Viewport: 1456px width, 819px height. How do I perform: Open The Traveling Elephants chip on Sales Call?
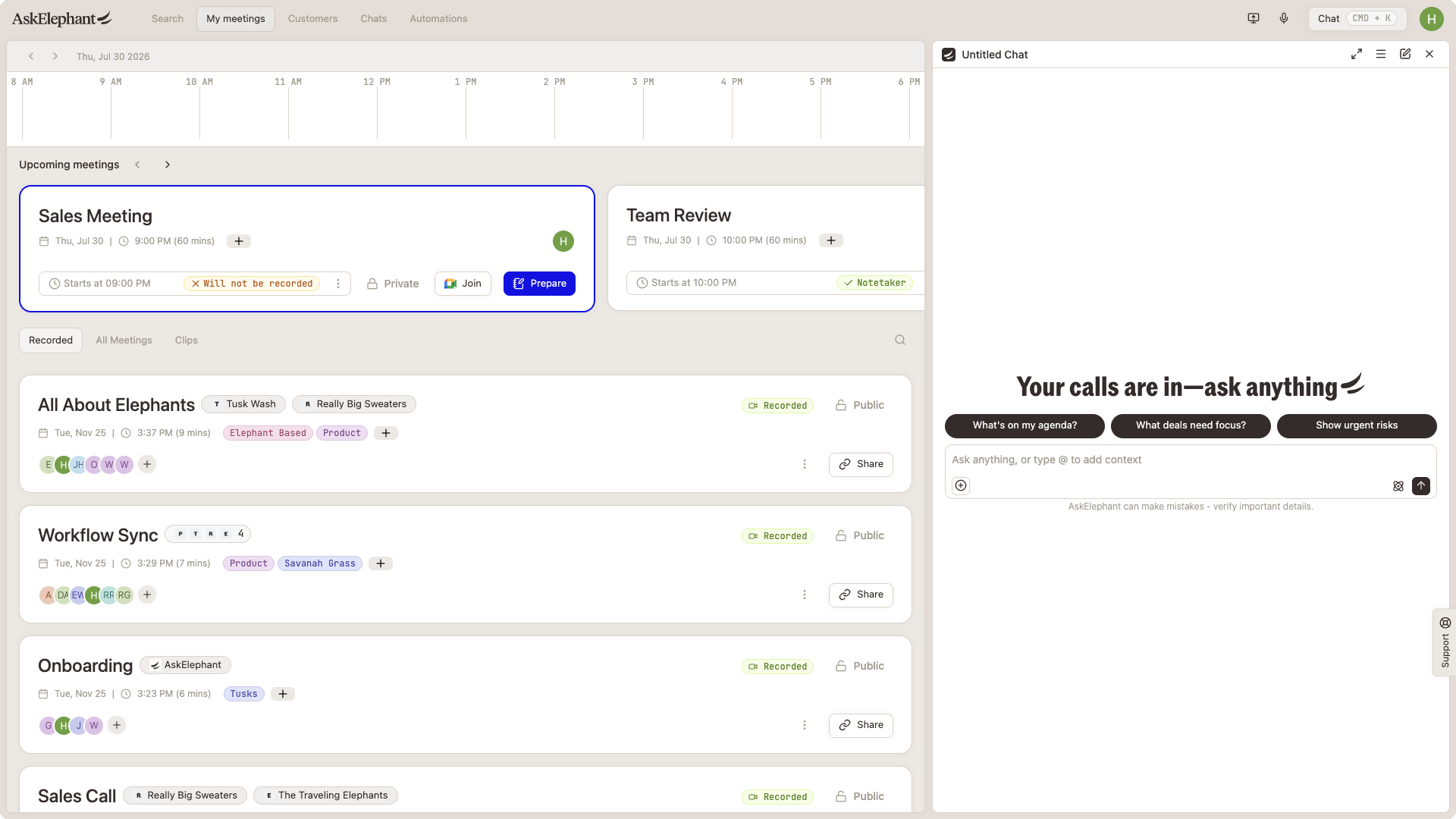point(325,795)
